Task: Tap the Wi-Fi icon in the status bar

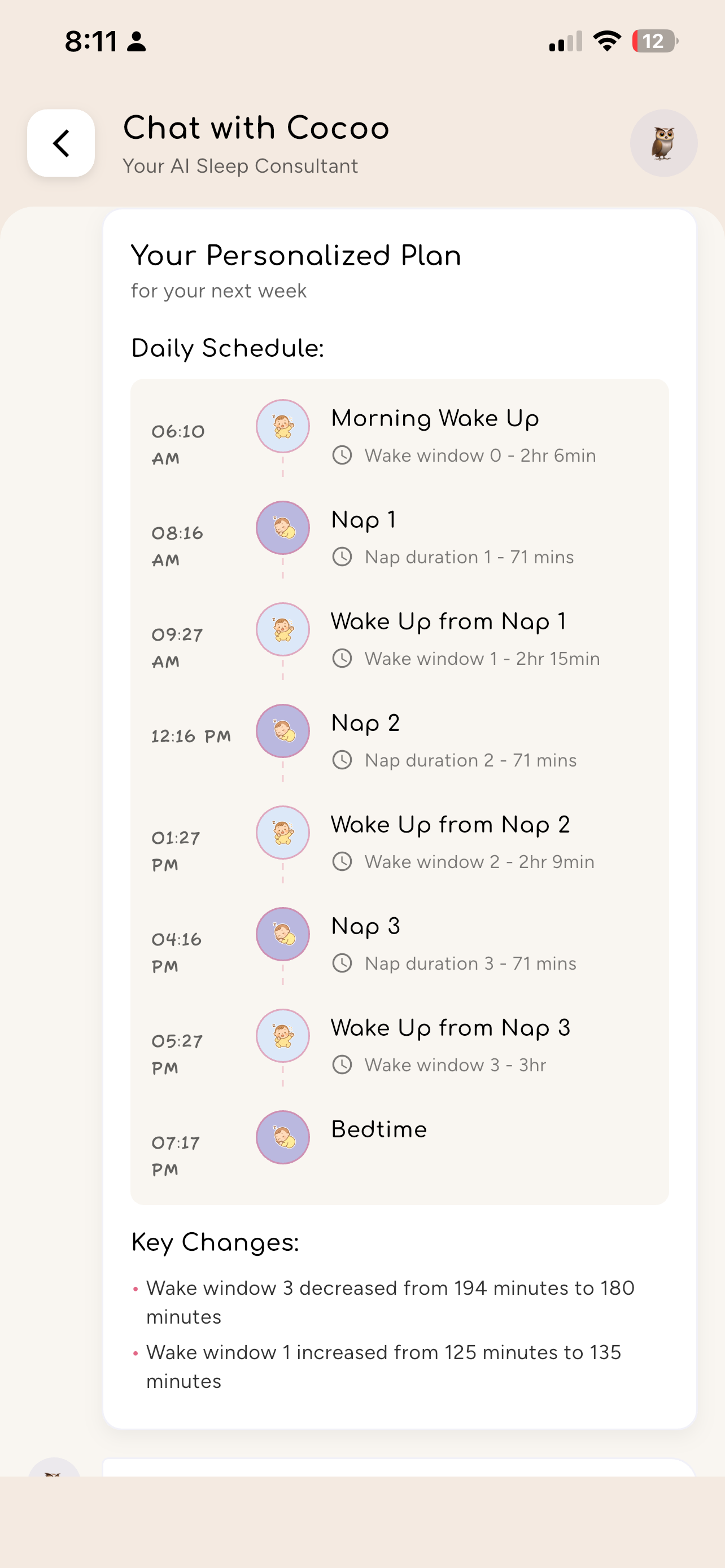Action: (606, 40)
